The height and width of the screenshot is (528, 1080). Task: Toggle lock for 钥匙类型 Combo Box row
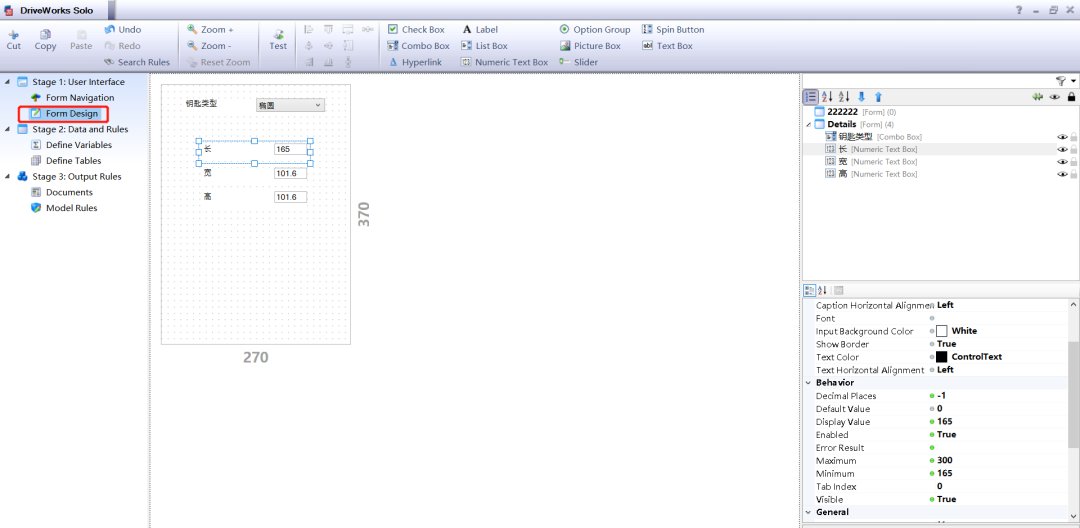1073,137
